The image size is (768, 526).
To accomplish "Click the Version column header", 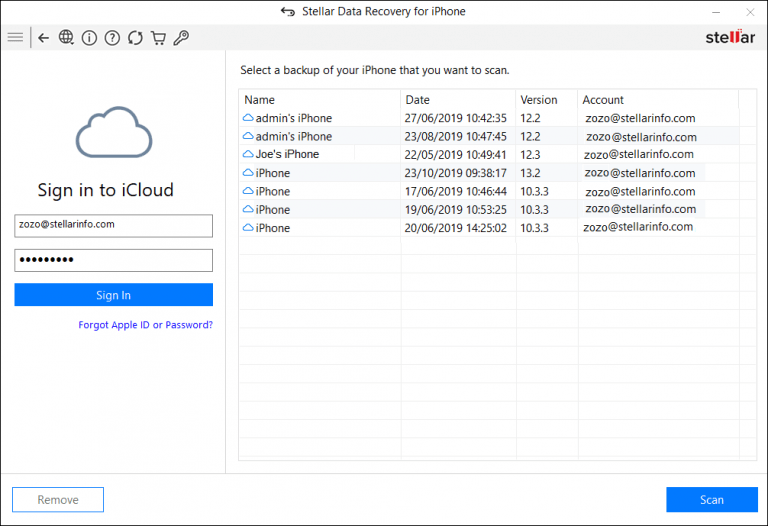I will click(x=539, y=100).
